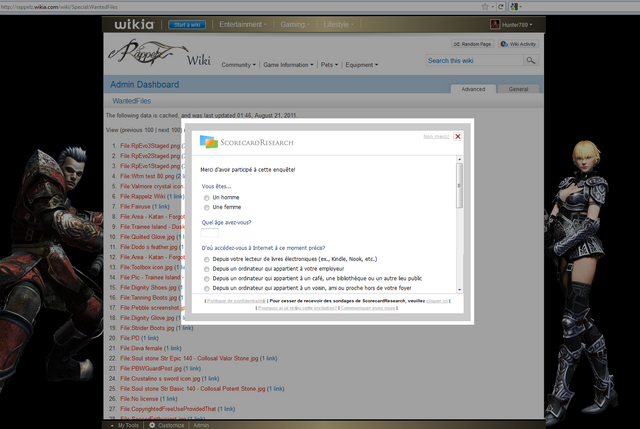Open the Entertainment dropdown menu
The image size is (640, 429).
243,24
